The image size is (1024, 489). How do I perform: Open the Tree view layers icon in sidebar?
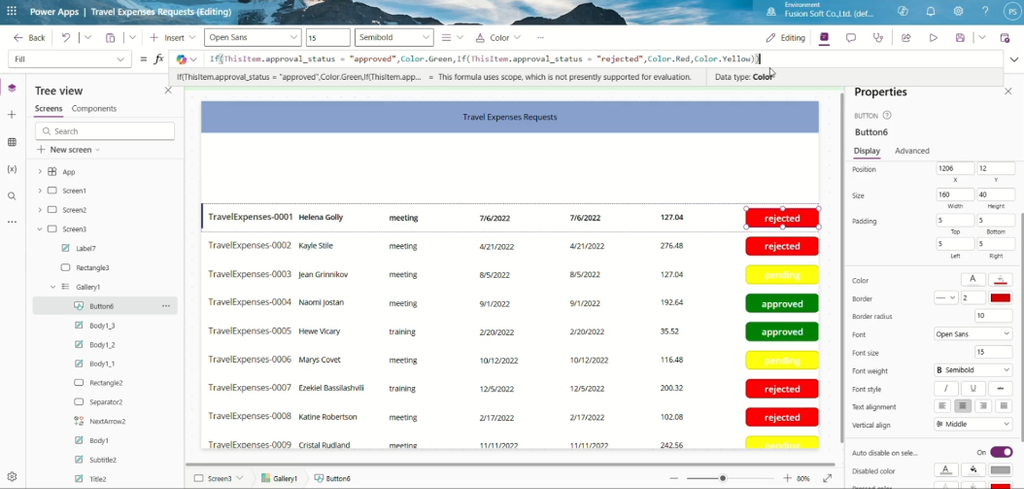[12, 88]
